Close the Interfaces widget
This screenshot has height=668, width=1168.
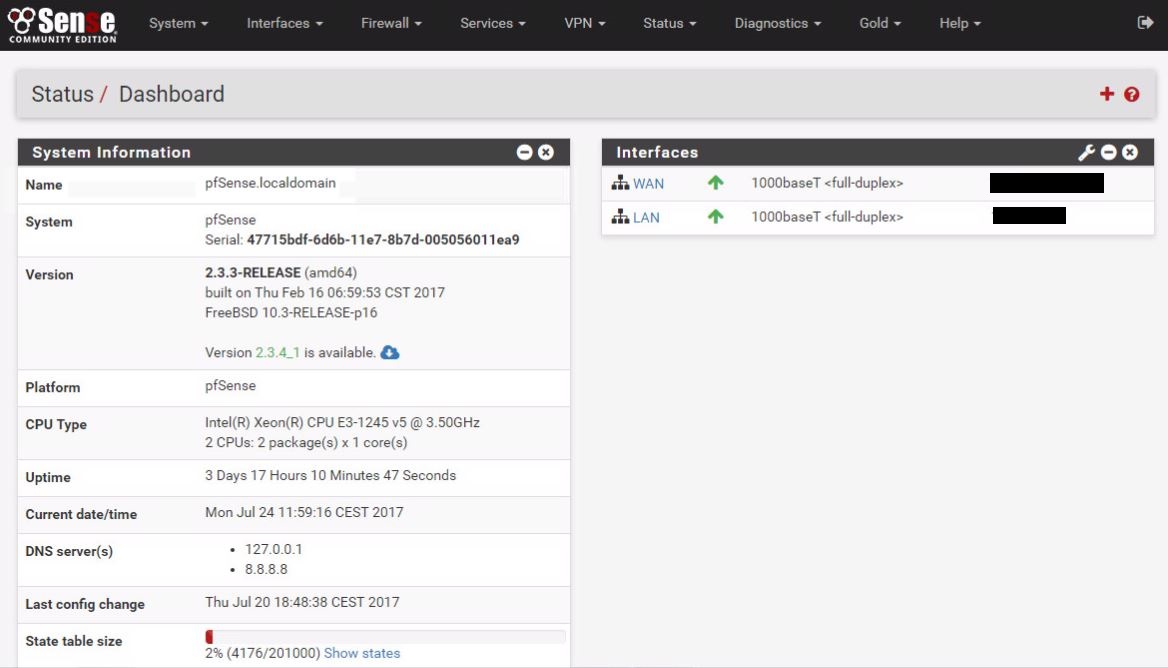[1130, 152]
